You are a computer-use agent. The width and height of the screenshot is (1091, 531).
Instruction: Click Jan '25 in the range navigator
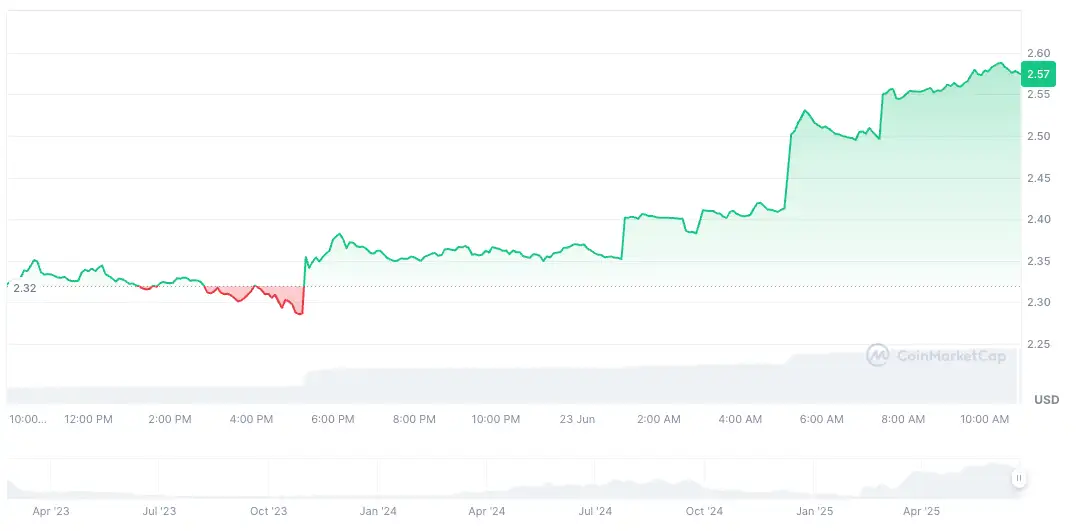814,511
